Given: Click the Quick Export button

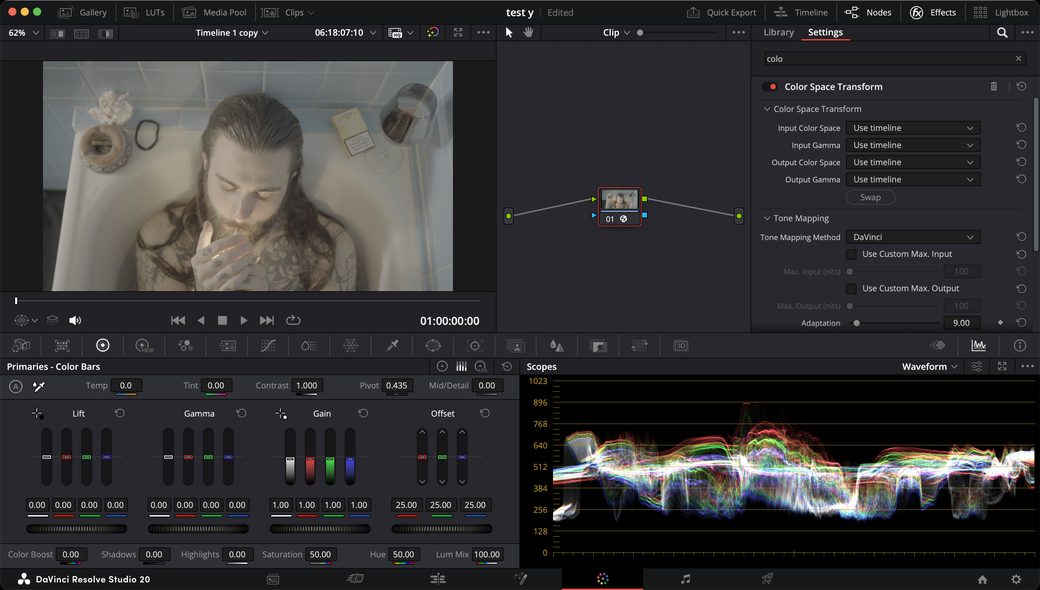Looking at the screenshot, I should point(721,12).
